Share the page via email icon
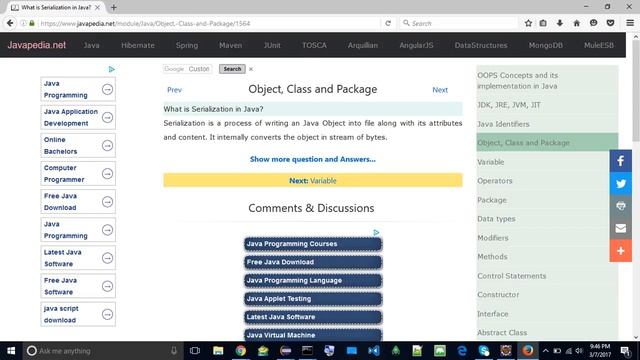The width and height of the screenshot is (640, 360). tap(620, 228)
